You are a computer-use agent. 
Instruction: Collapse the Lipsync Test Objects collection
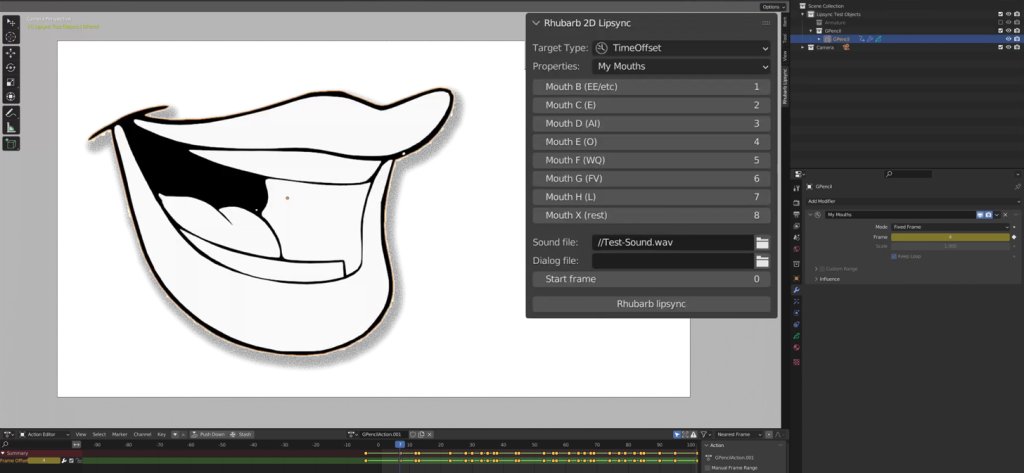(x=804, y=14)
